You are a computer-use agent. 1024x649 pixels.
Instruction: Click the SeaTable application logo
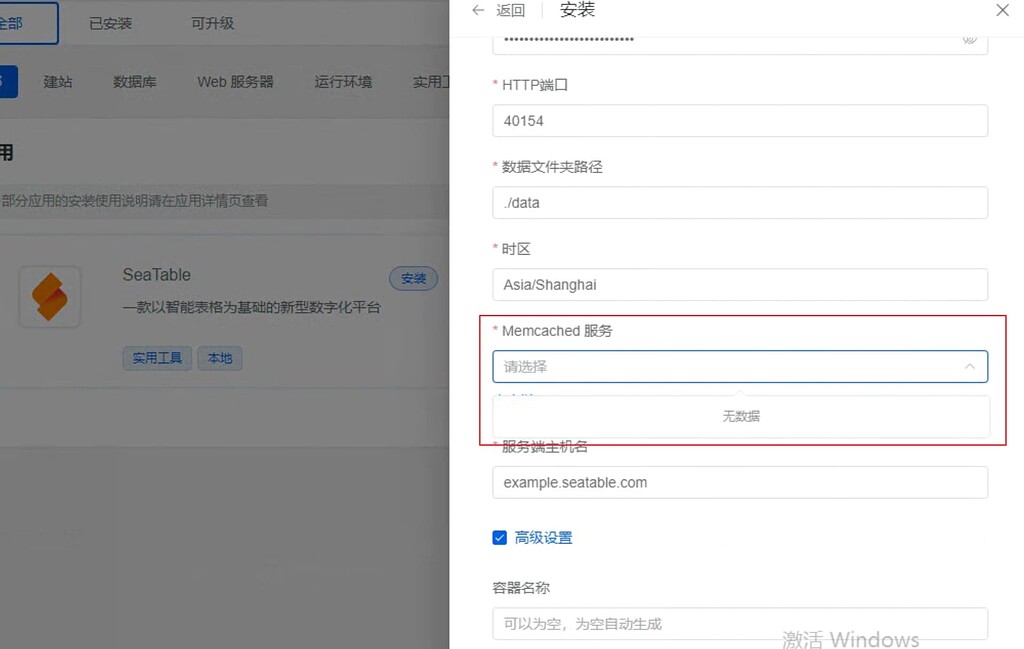point(50,297)
